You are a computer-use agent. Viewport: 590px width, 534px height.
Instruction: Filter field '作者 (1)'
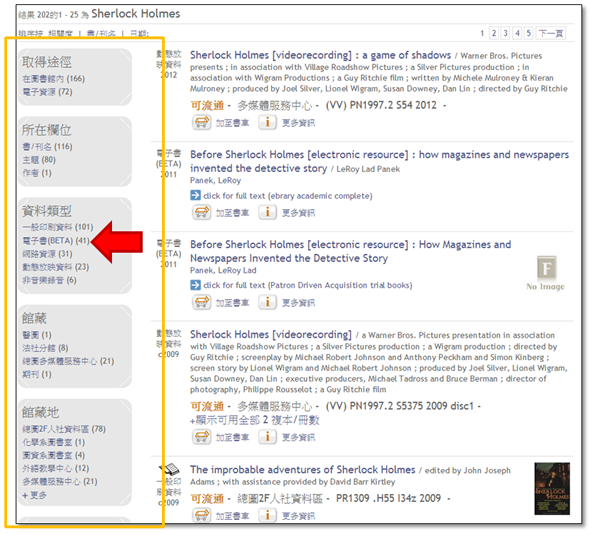37,173
